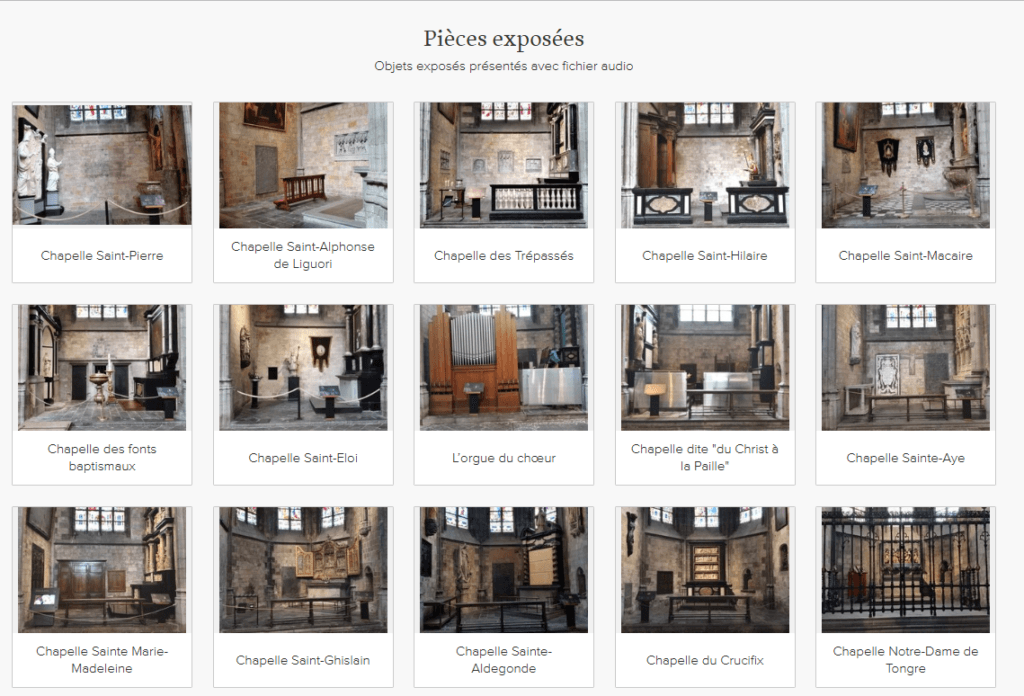The image size is (1024, 696).
Task: View the Chapelle Saint-Macaire thumbnail
Action: [x=905, y=165]
